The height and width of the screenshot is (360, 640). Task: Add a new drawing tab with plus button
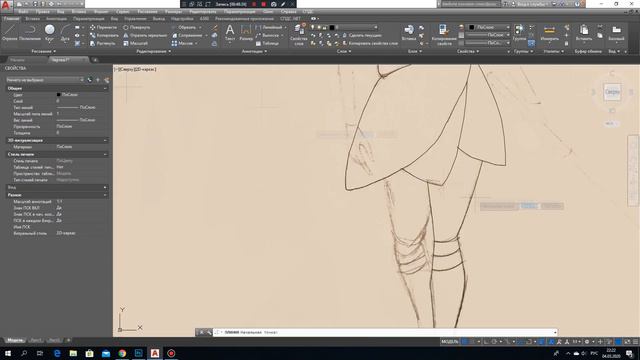(95, 60)
